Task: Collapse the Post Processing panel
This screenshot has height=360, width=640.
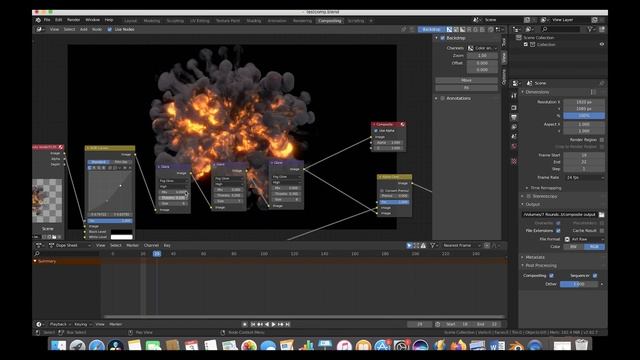Action: coord(522,265)
